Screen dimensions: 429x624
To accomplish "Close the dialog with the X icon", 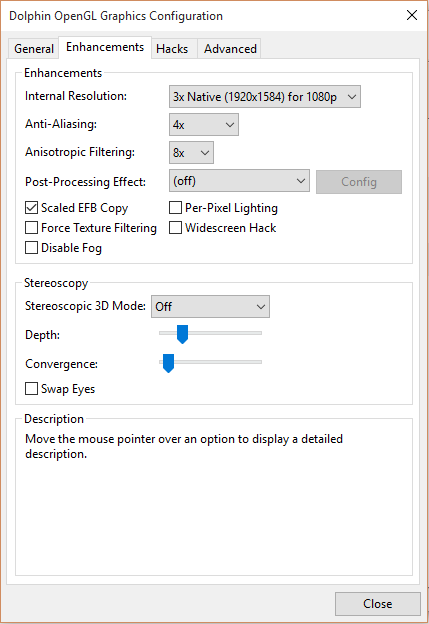I will coord(412,16).
